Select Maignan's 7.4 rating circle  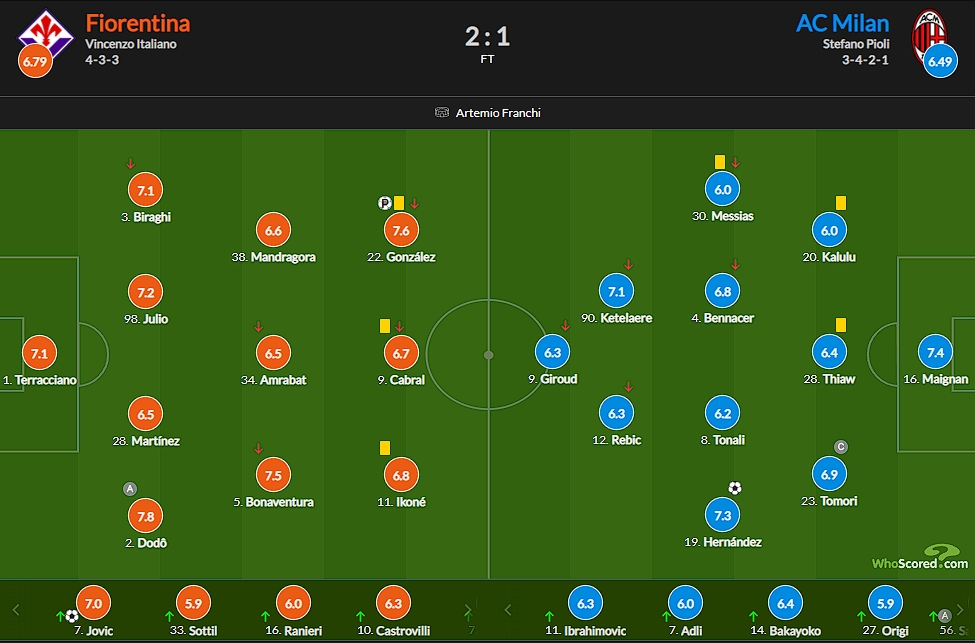[x=935, y=353]
